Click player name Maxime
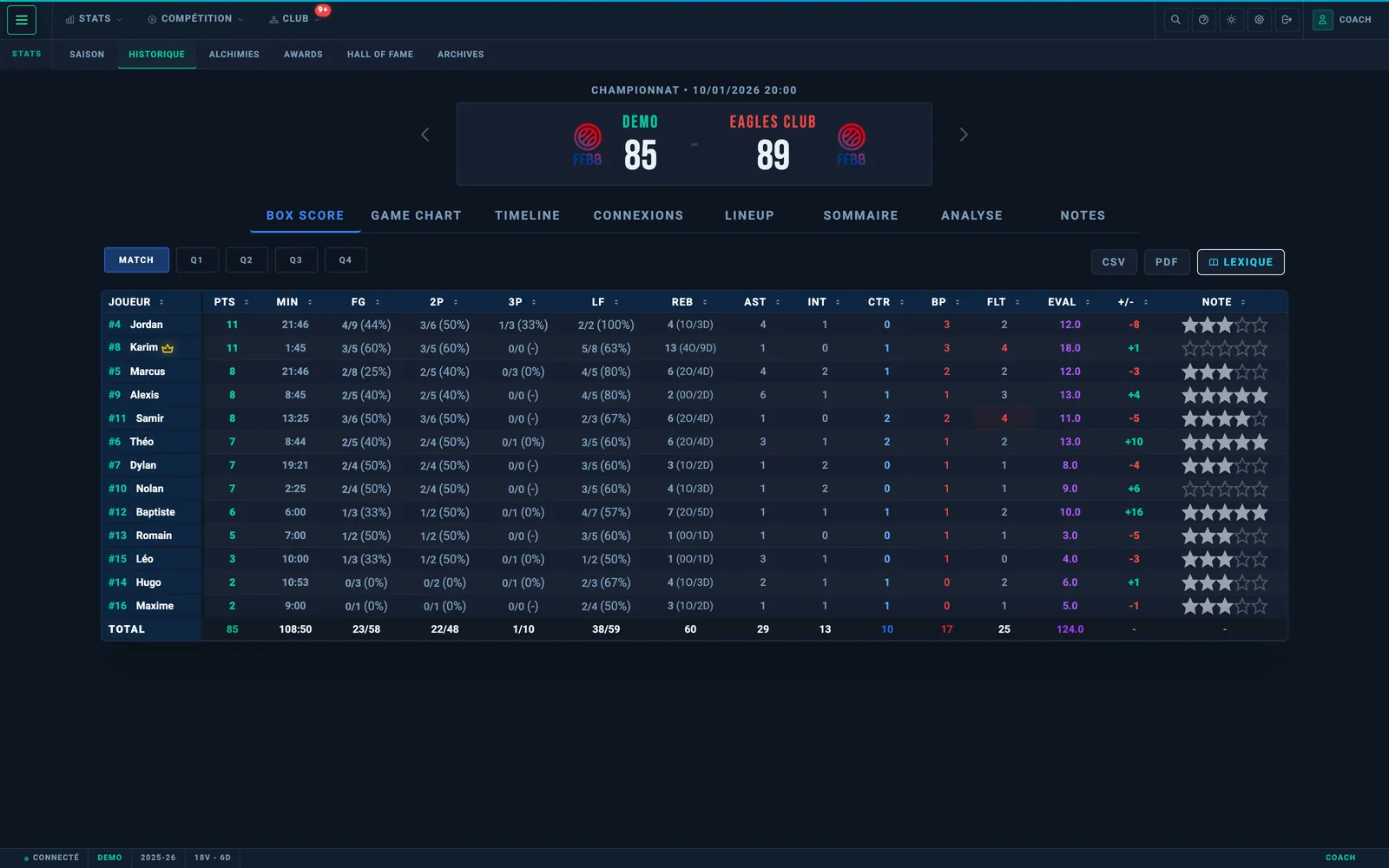This screenshot has width=1389, height=868. 155,606
